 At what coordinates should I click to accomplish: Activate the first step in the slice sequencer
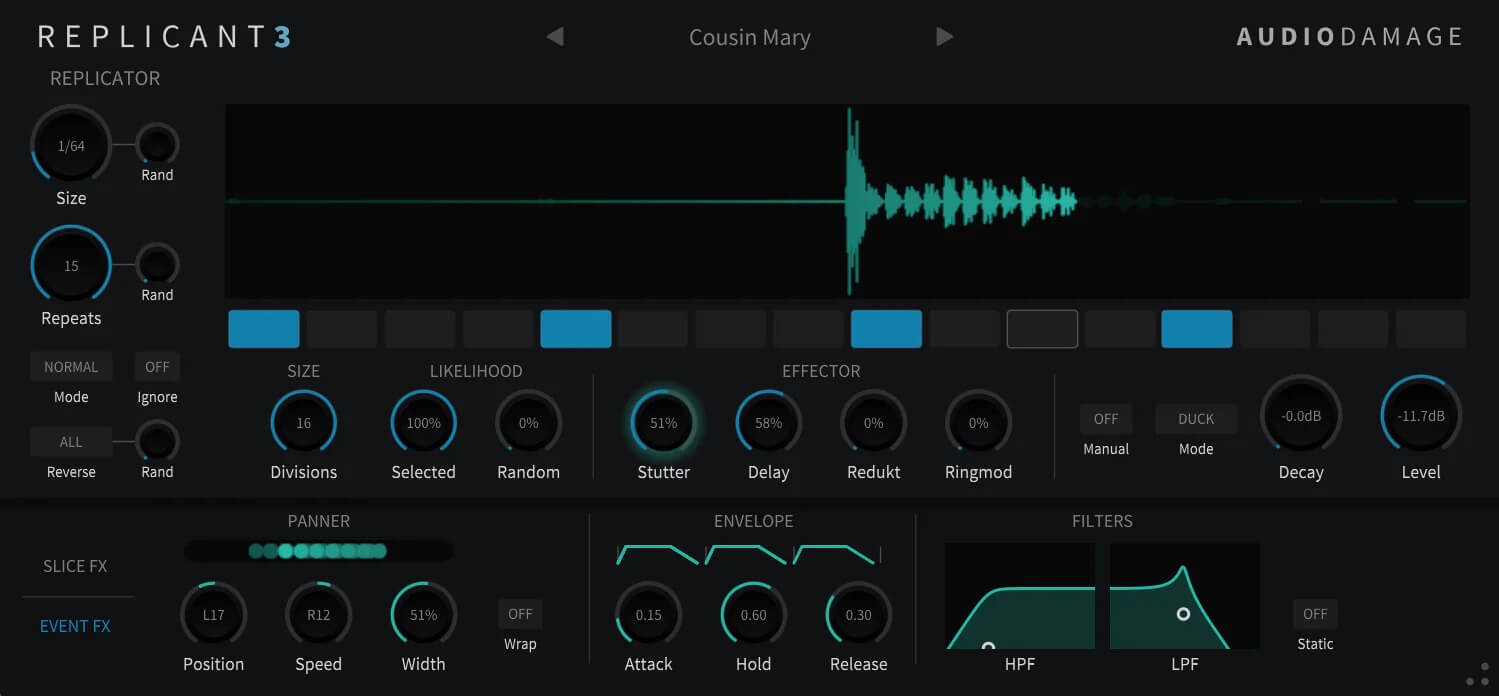tap(264, 328)
